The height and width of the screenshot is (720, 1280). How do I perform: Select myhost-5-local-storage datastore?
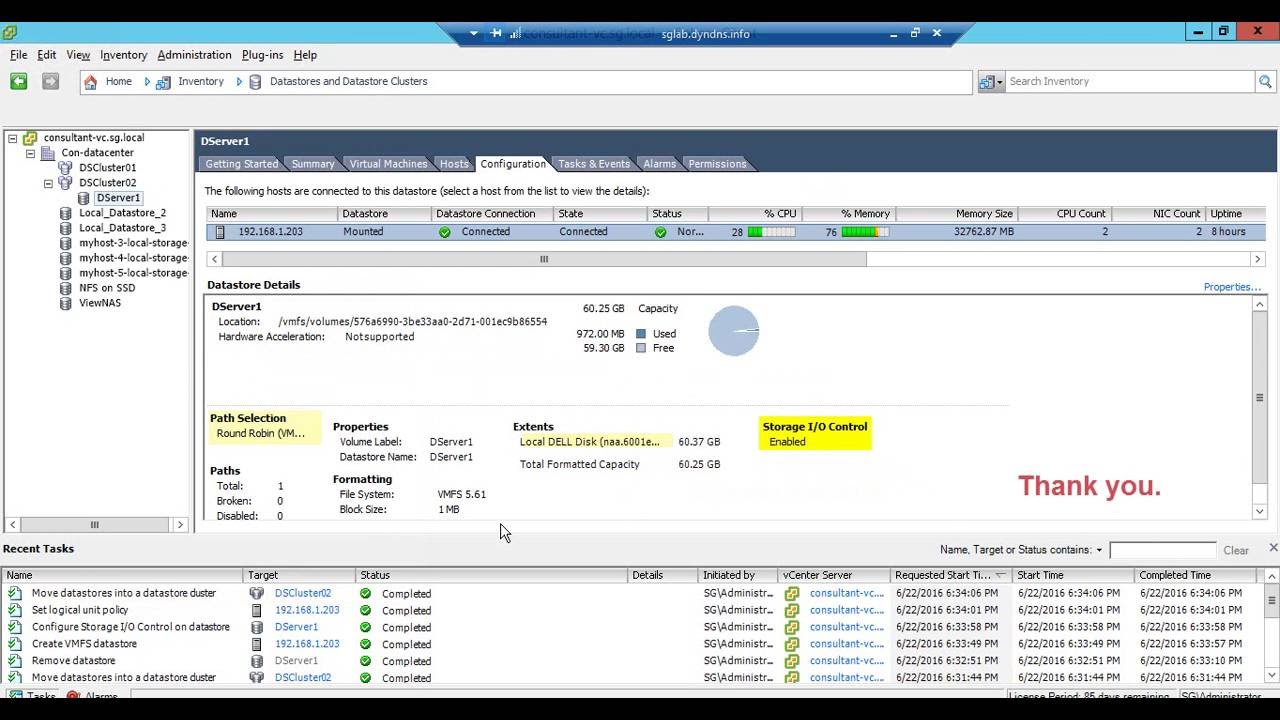click(134, 273)
